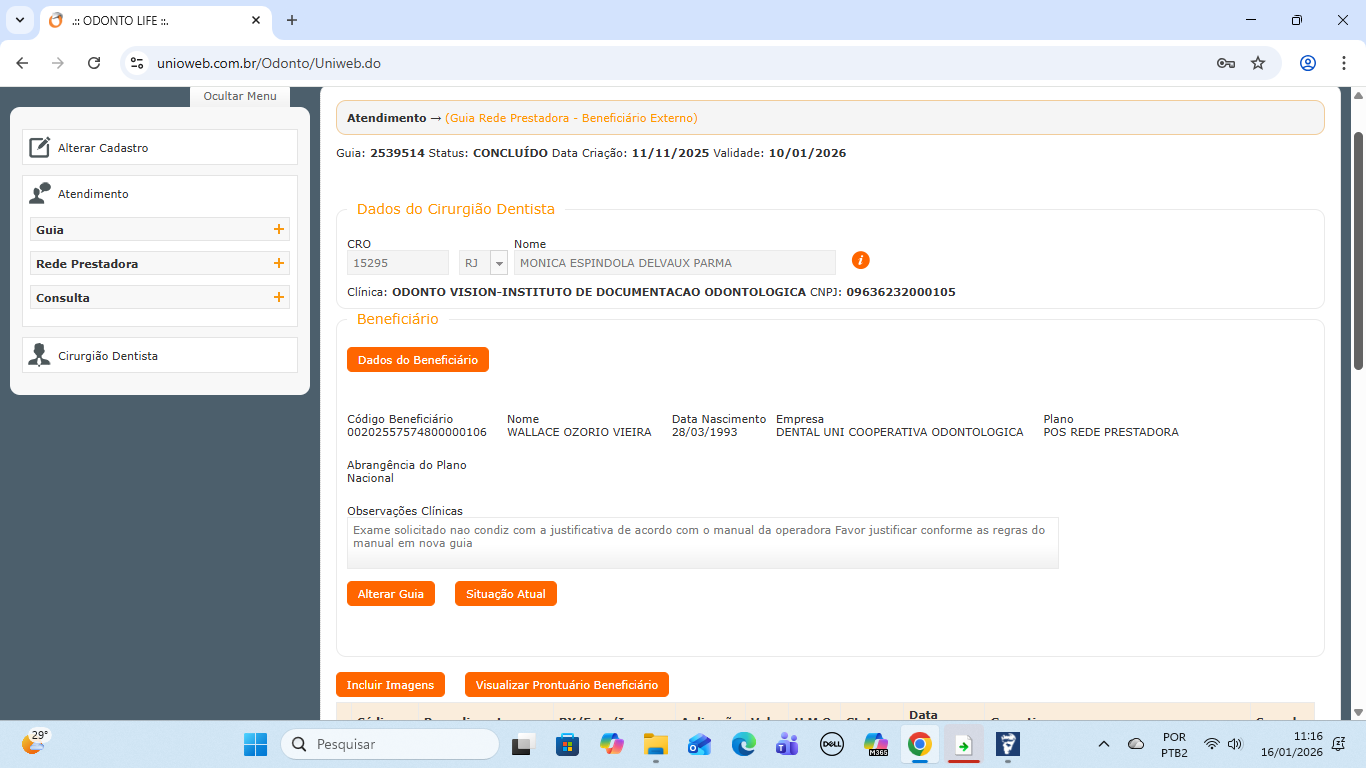The height and width of the screenshot is (768, 1366).
Task: Click the Atendimento chat person icon
Action: (x=39, y=194)
